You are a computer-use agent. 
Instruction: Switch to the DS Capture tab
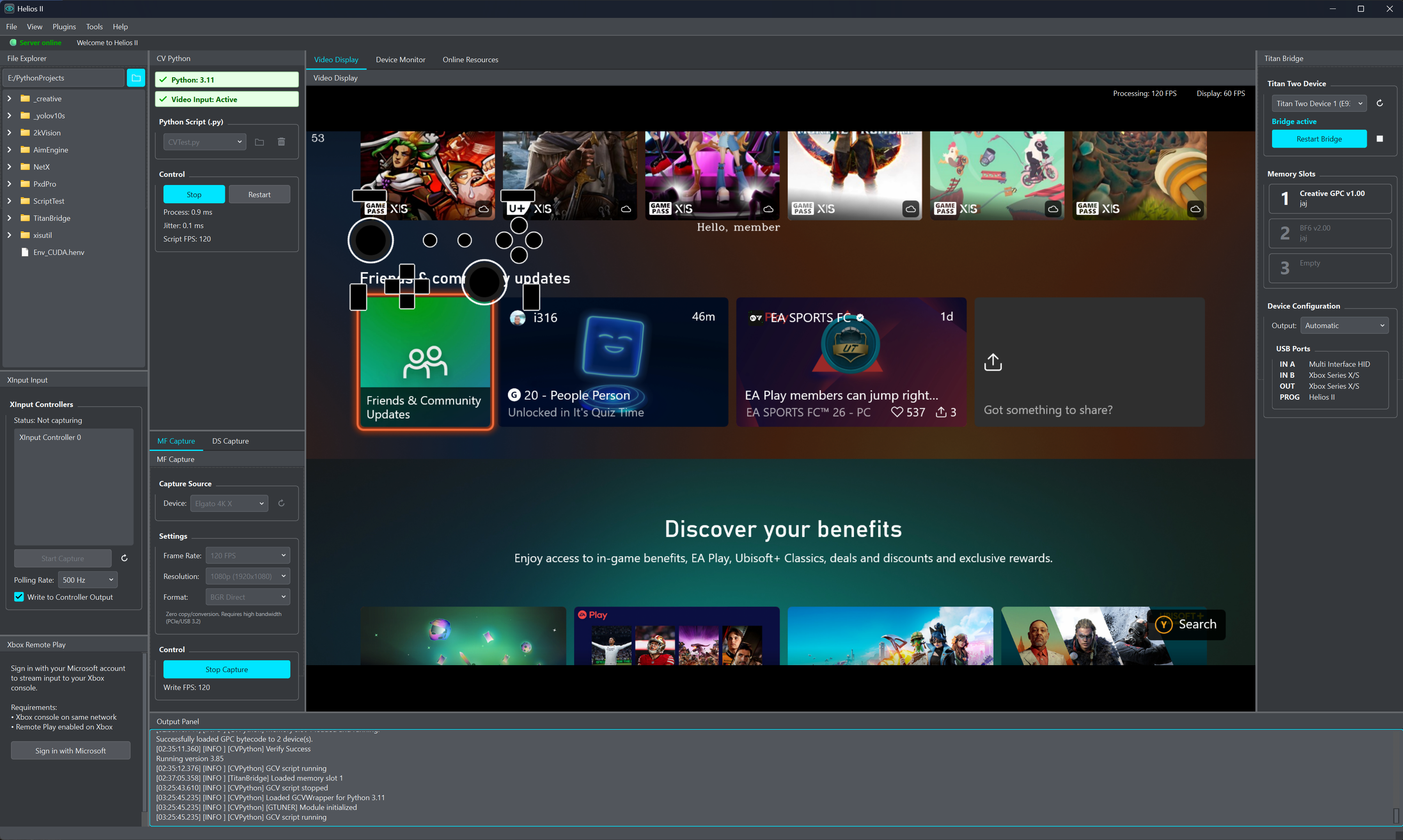pyautogui.click(x=231, y=441)
